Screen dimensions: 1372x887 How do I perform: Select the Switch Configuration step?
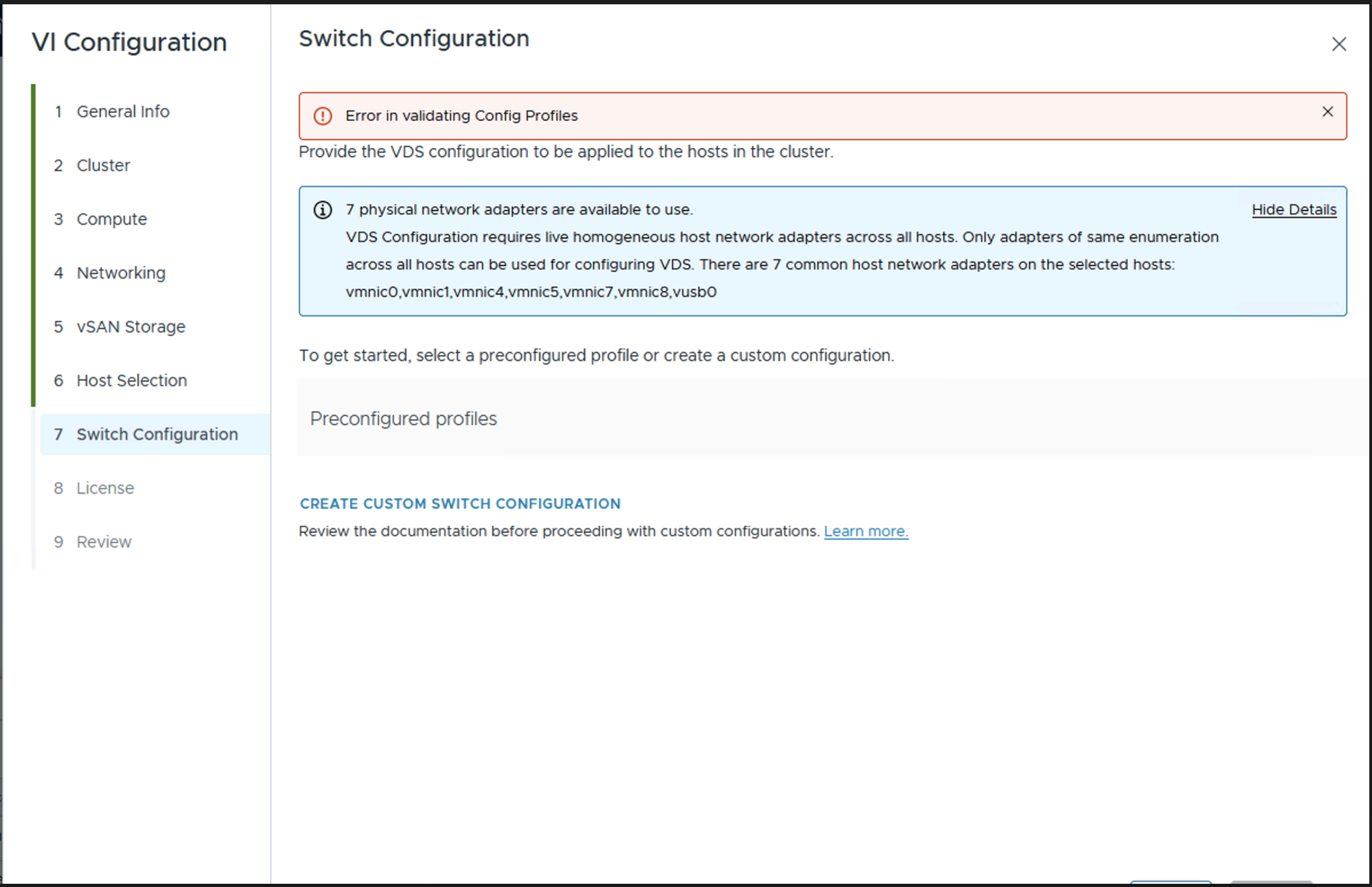pos(157,434)
